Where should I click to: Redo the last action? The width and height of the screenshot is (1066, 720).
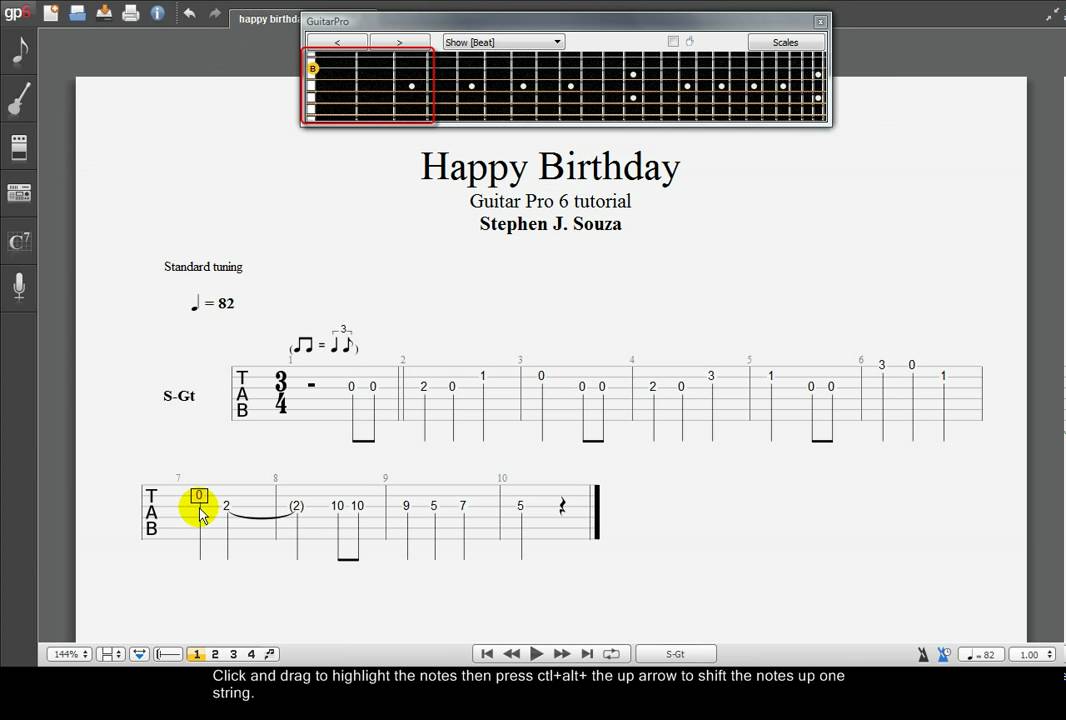point(215,13)
